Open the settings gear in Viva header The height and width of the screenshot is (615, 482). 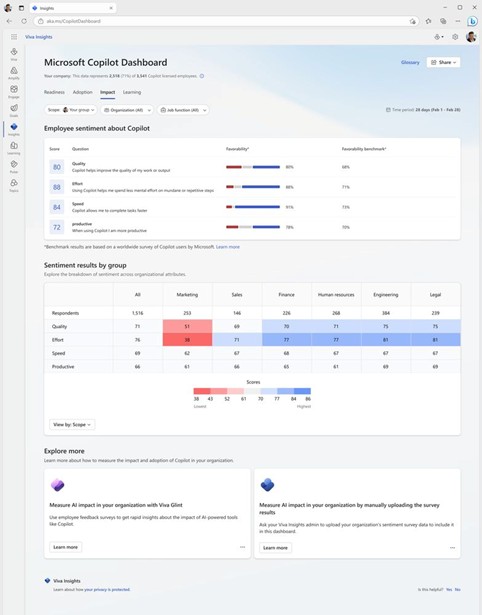[x=455, y=37]
